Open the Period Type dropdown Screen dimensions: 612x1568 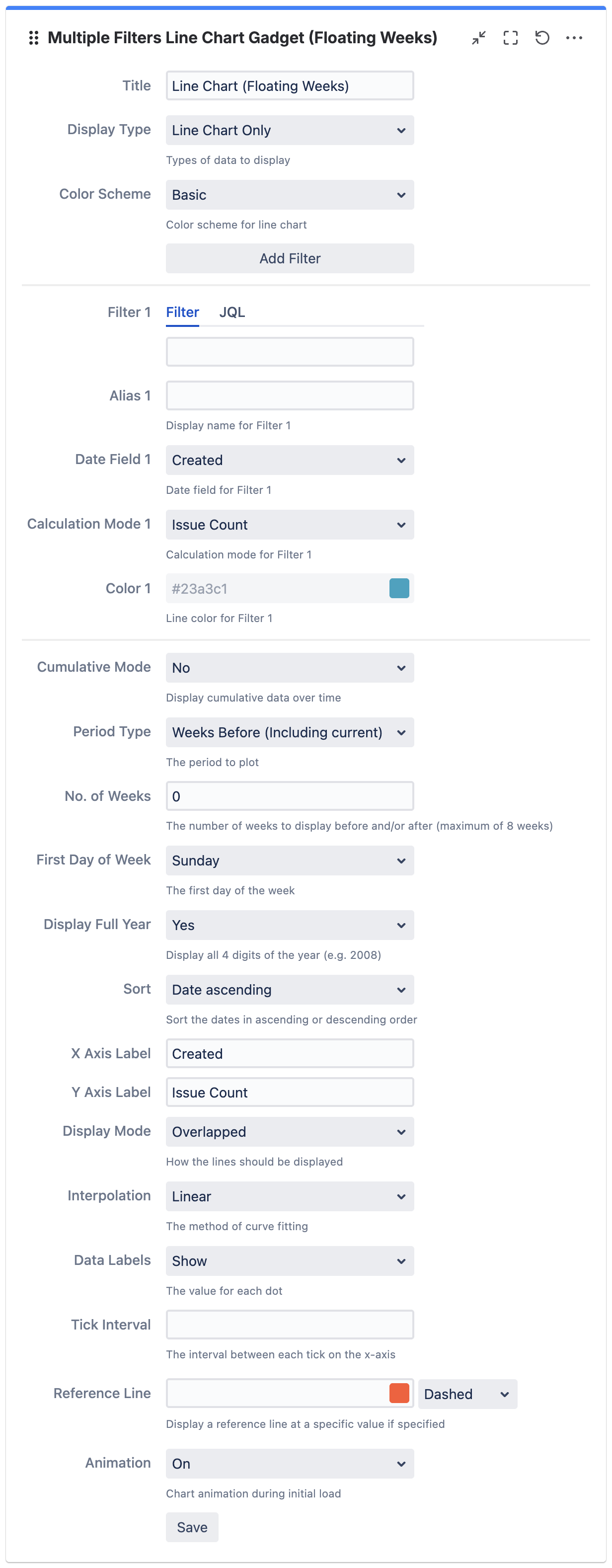click(x=290, y=732)
